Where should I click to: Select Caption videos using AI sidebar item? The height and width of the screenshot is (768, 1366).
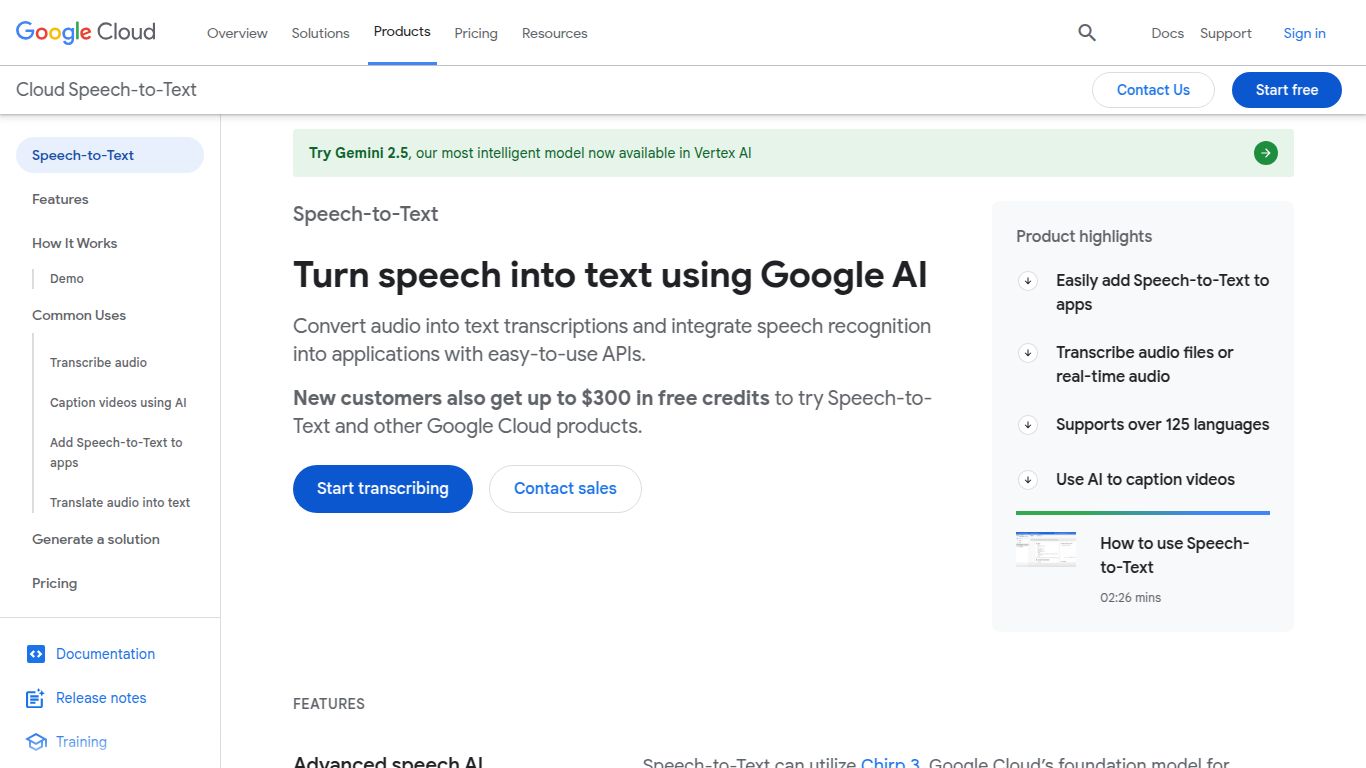(118, 402)
